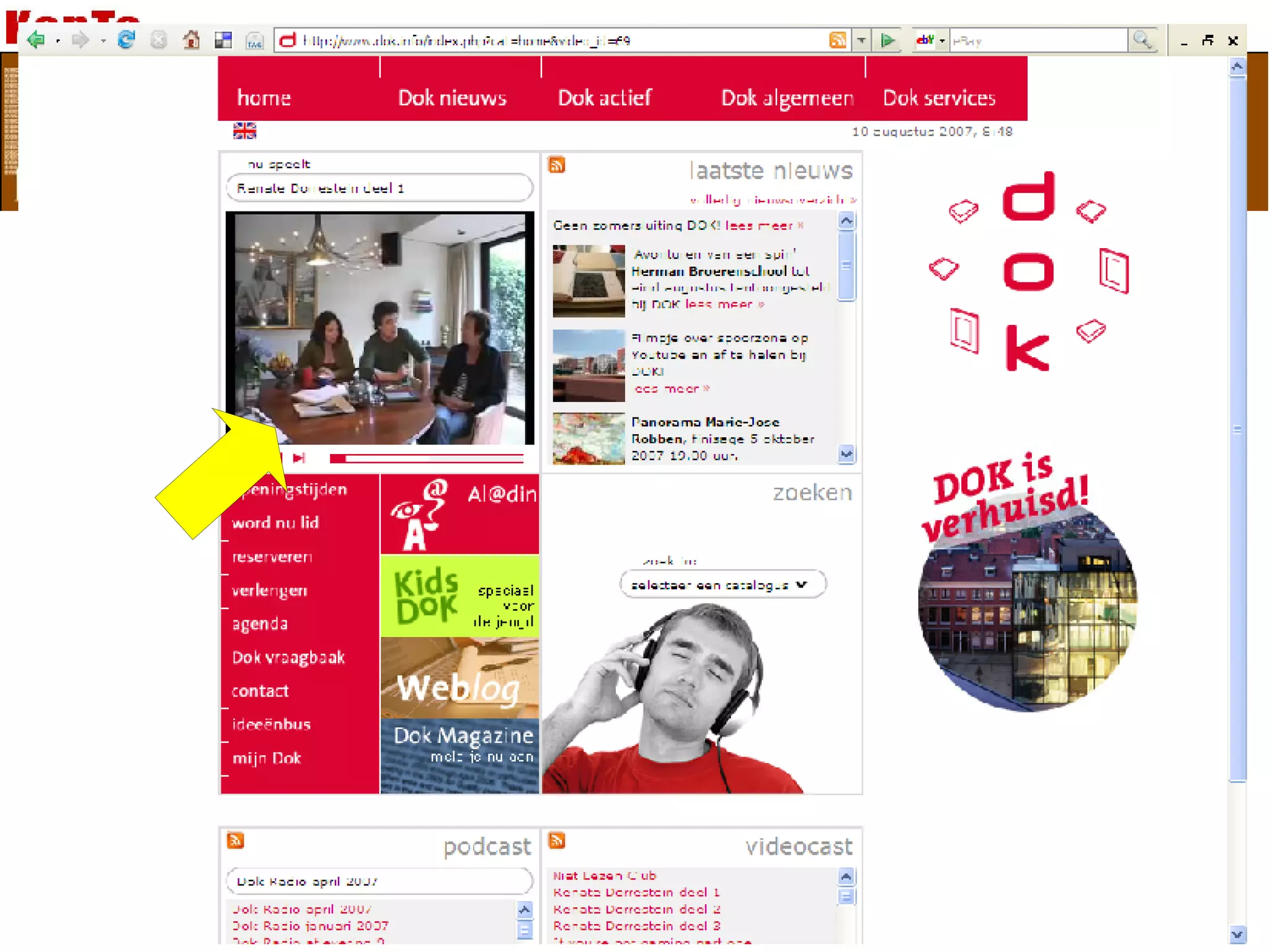
Task: Expand the address bar history dropdown
Action: tap(861, 40)
